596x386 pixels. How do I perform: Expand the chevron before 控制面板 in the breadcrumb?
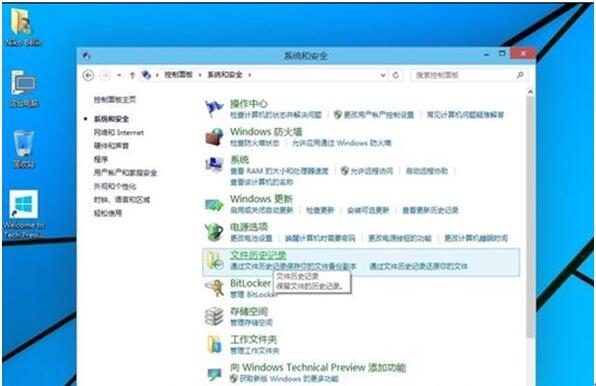[157, 75]
